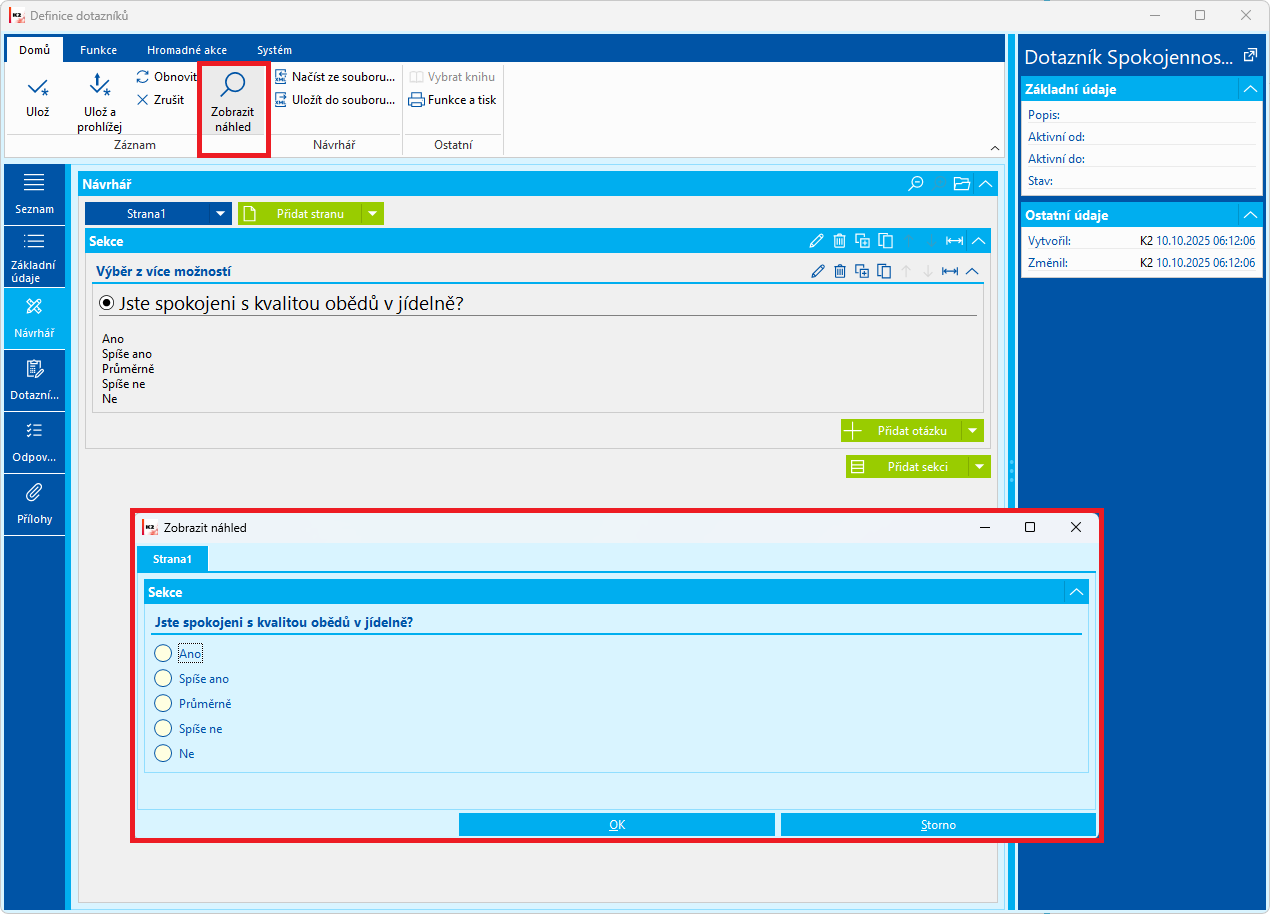
Task: Click Funkce a tisk printer icon
Action: [416, 100]
